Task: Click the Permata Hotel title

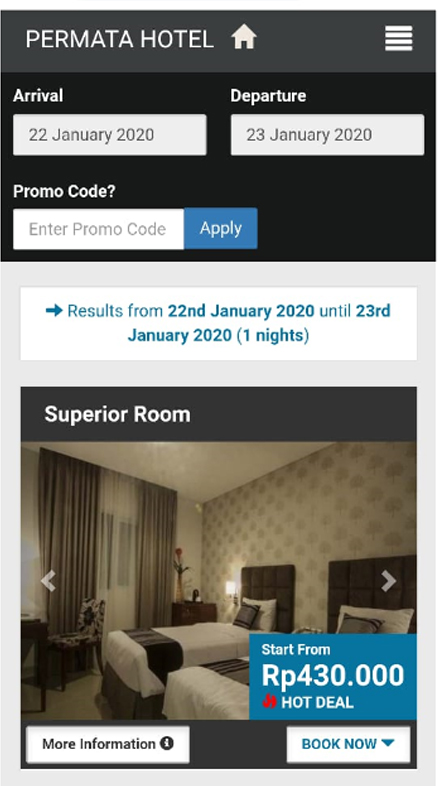Action: [x=119, y=39]
